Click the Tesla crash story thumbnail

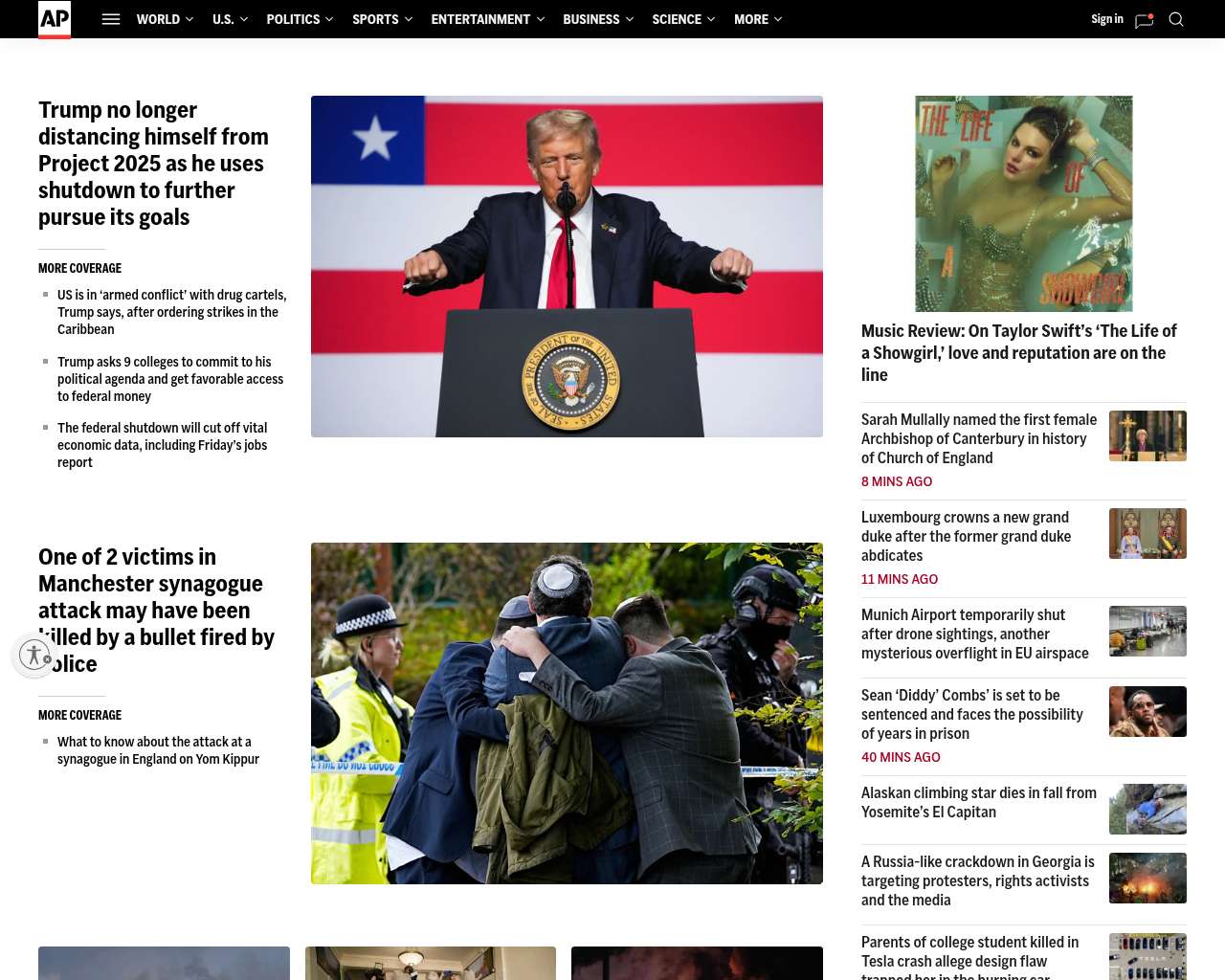[x=1147, y=956]
